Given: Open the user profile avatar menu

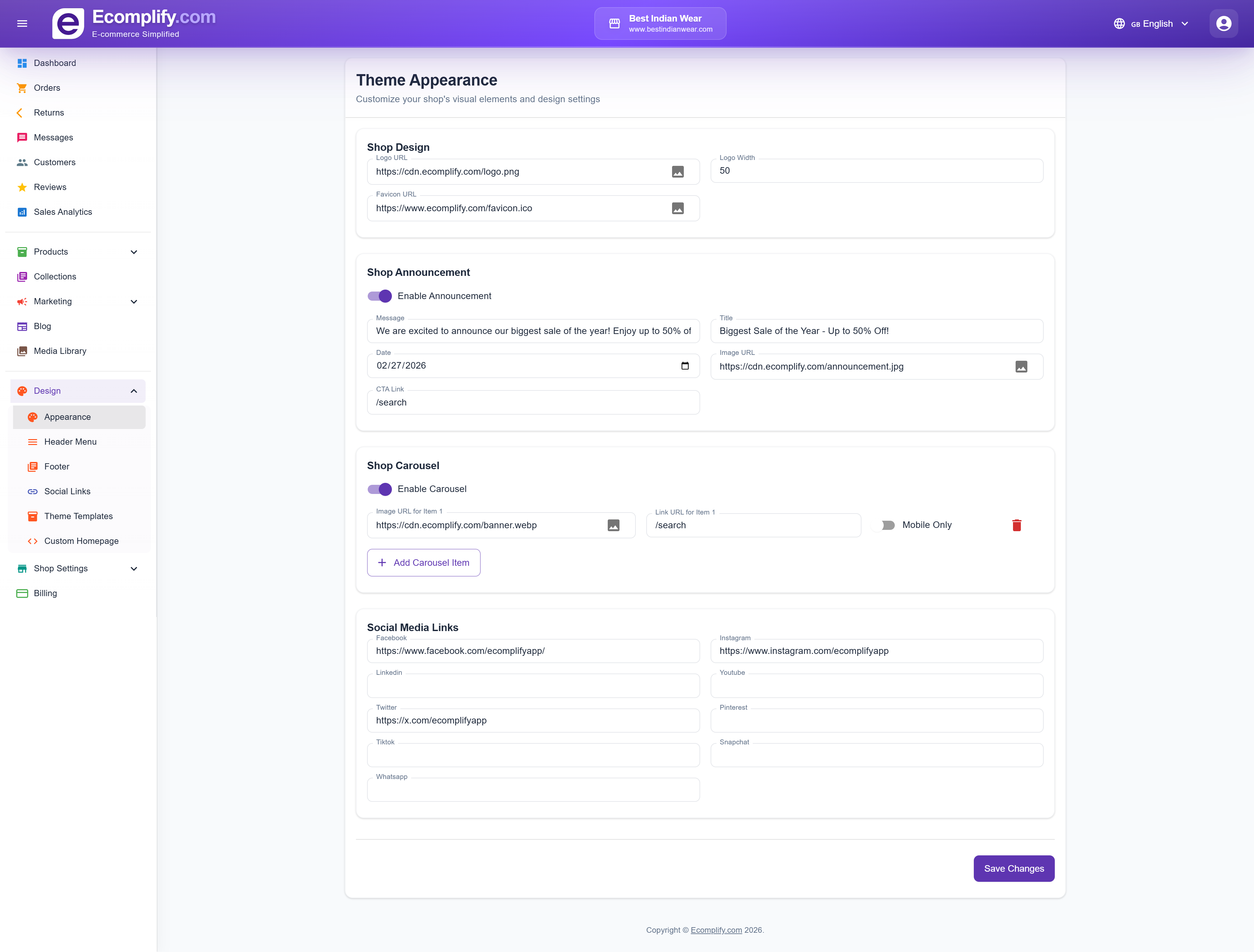Looking at the screenshot, I should coord(1223,23).
